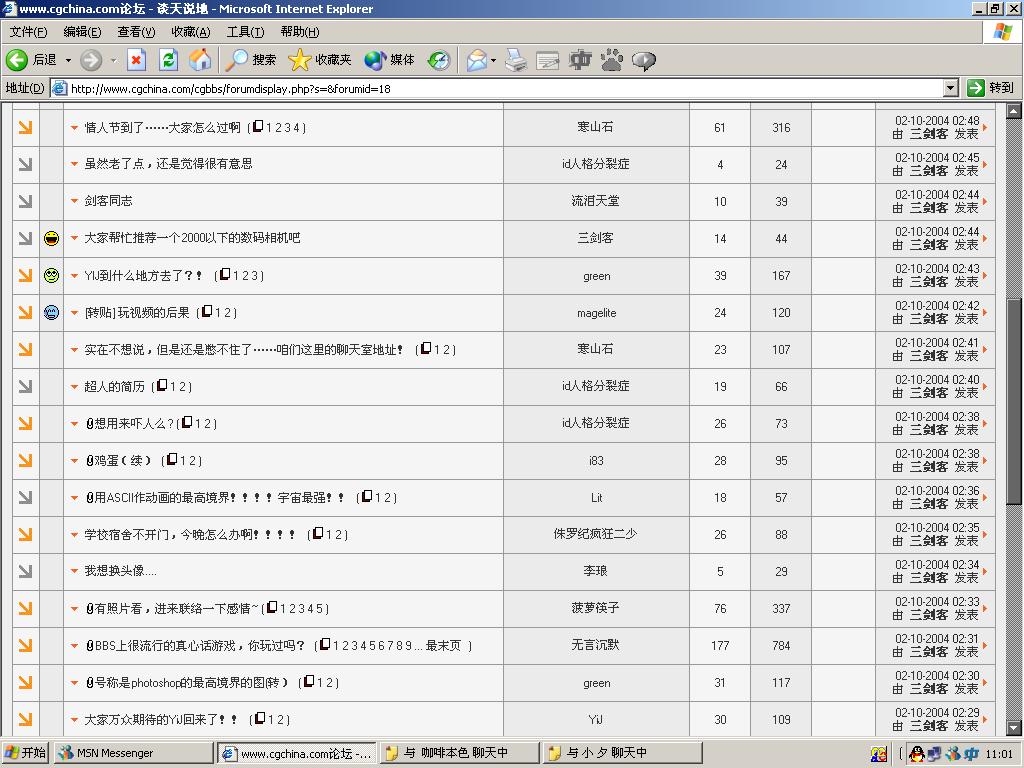Click the gray arrow icon of 剑客同志 thread
The width and height of the screenshot is (1024, 768).
[x=25, y=201]
